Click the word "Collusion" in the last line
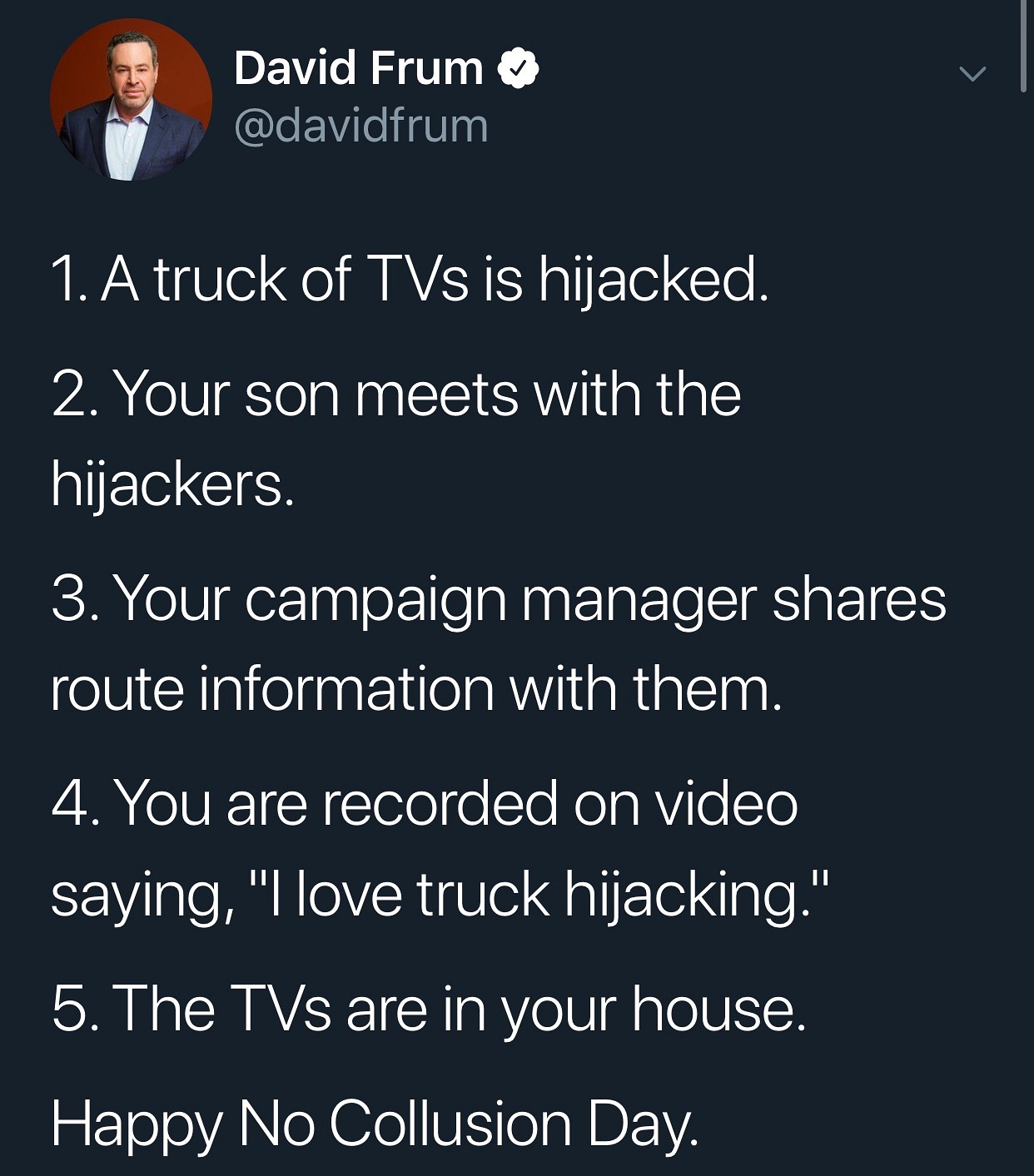 [450, 1124]
